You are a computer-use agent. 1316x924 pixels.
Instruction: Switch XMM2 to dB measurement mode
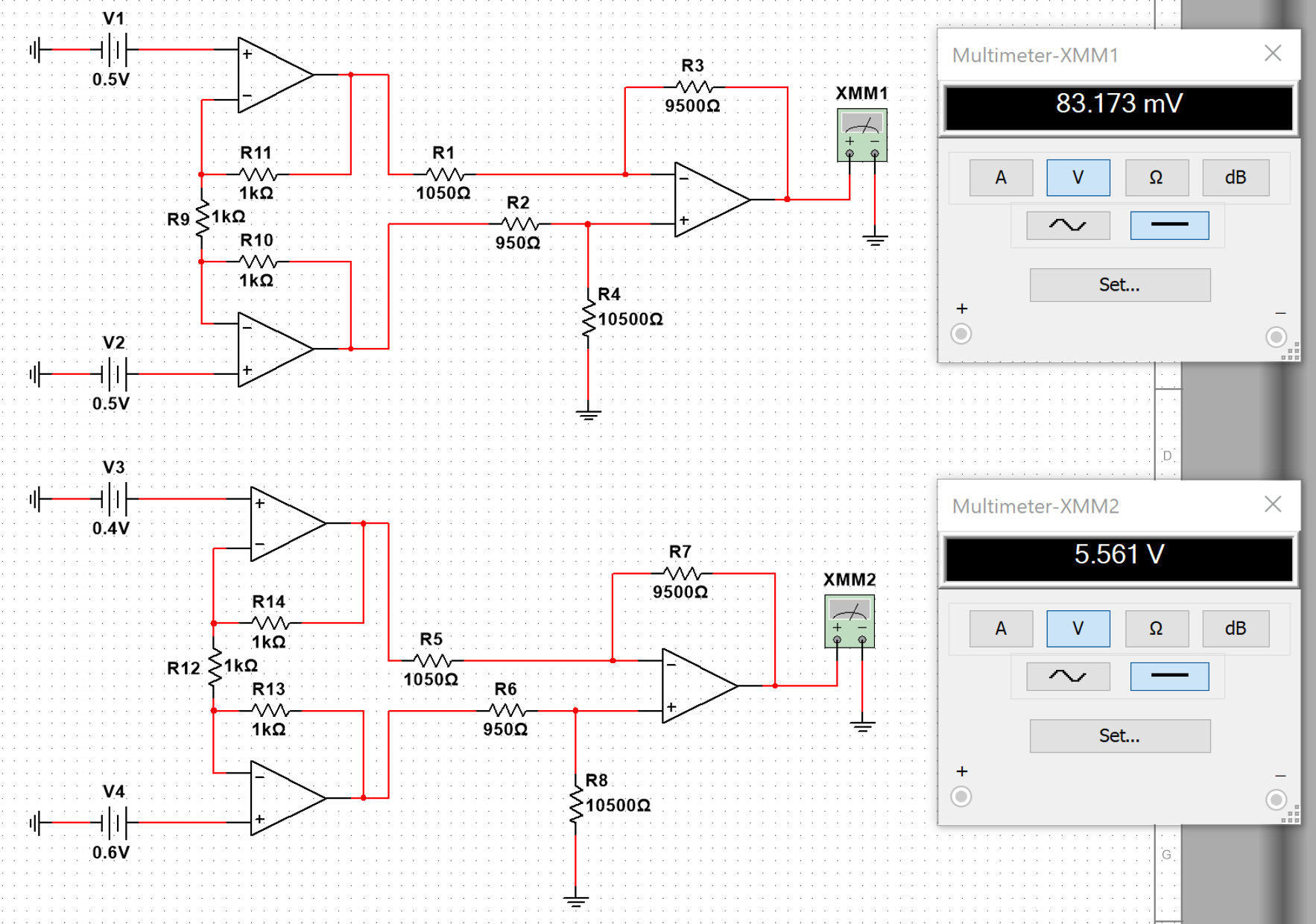[x=1235, y=628]
